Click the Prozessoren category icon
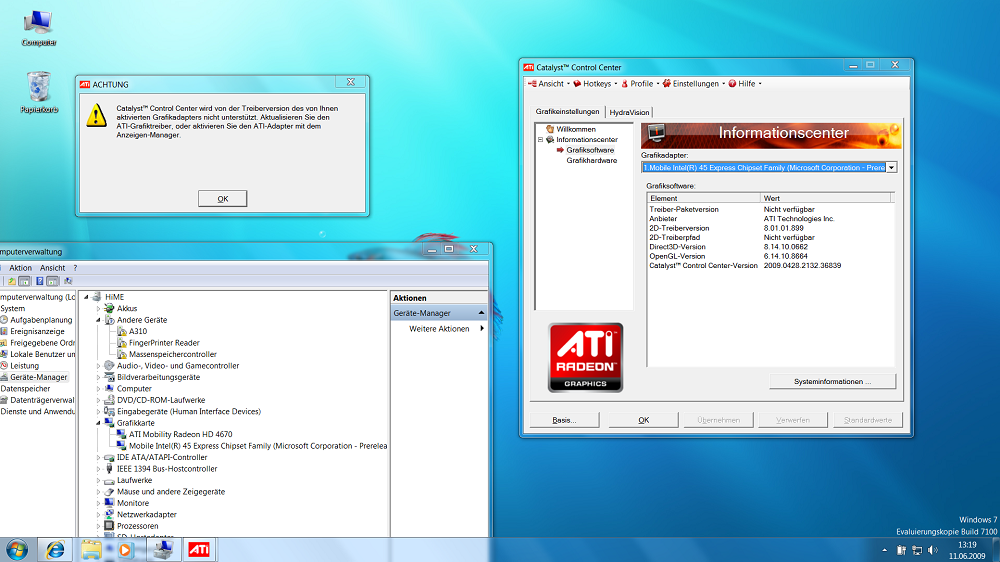 click(x=109, y=526)
